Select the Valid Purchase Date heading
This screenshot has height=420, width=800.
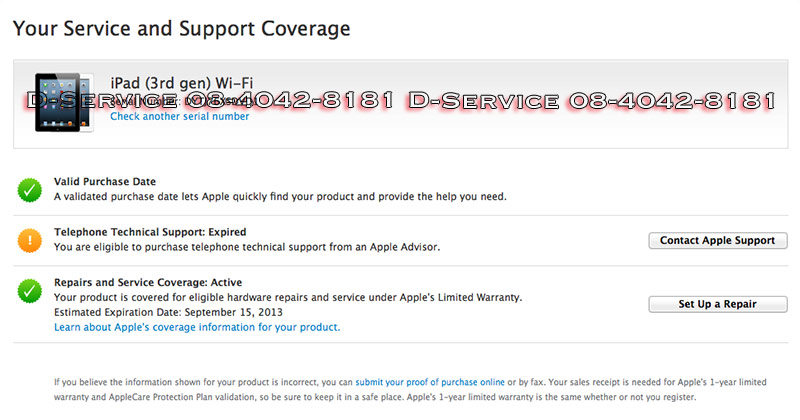(105, 182)
